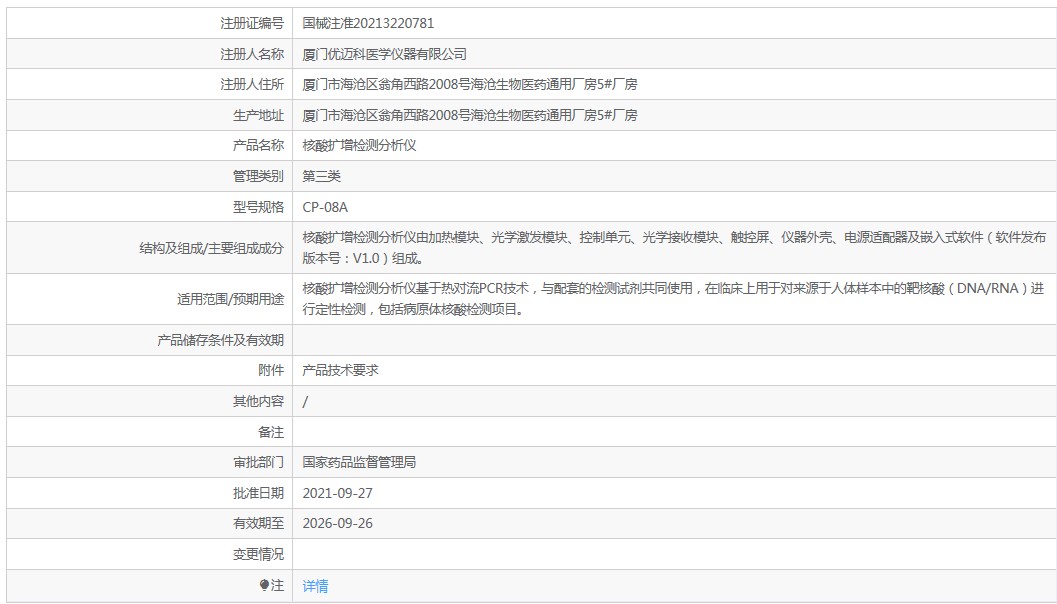This screenshot has height=604, width=1057.
Task: Click the 注册证编号 label
Action: point(252,23)
